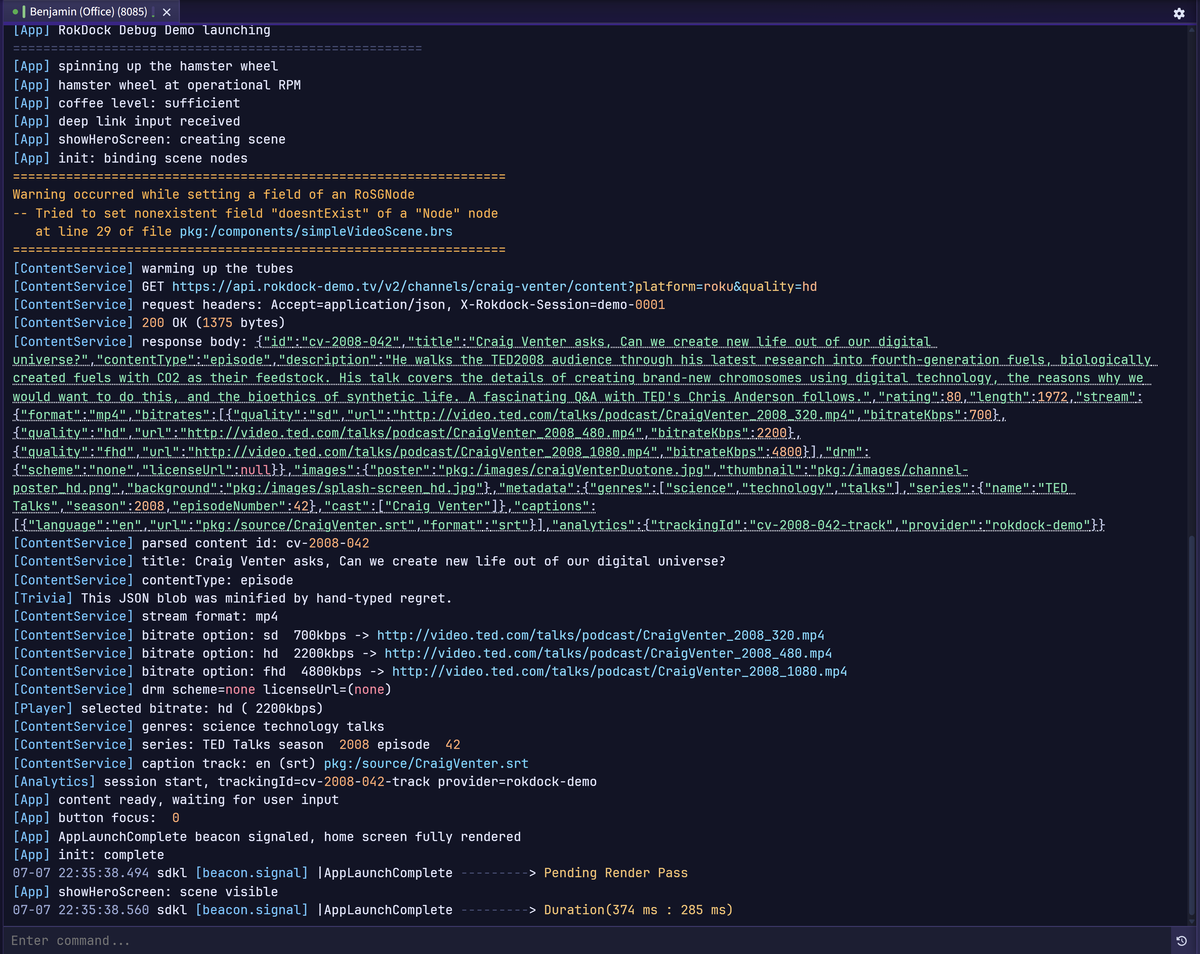
Task: Click "init: binding scene nodes" log line
Action: point(130,158)
